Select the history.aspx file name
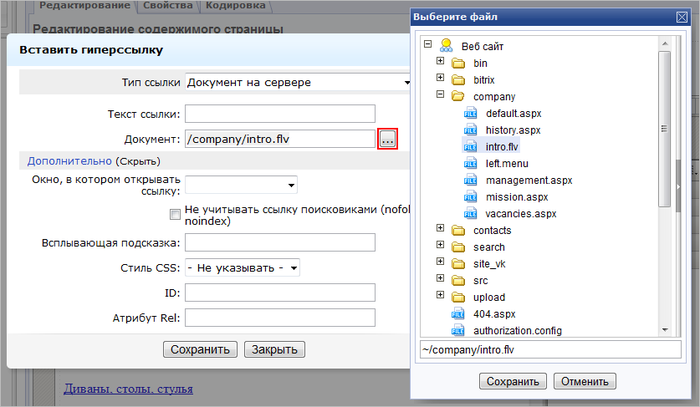Screen dimensions: 700x407 [513, 130]
